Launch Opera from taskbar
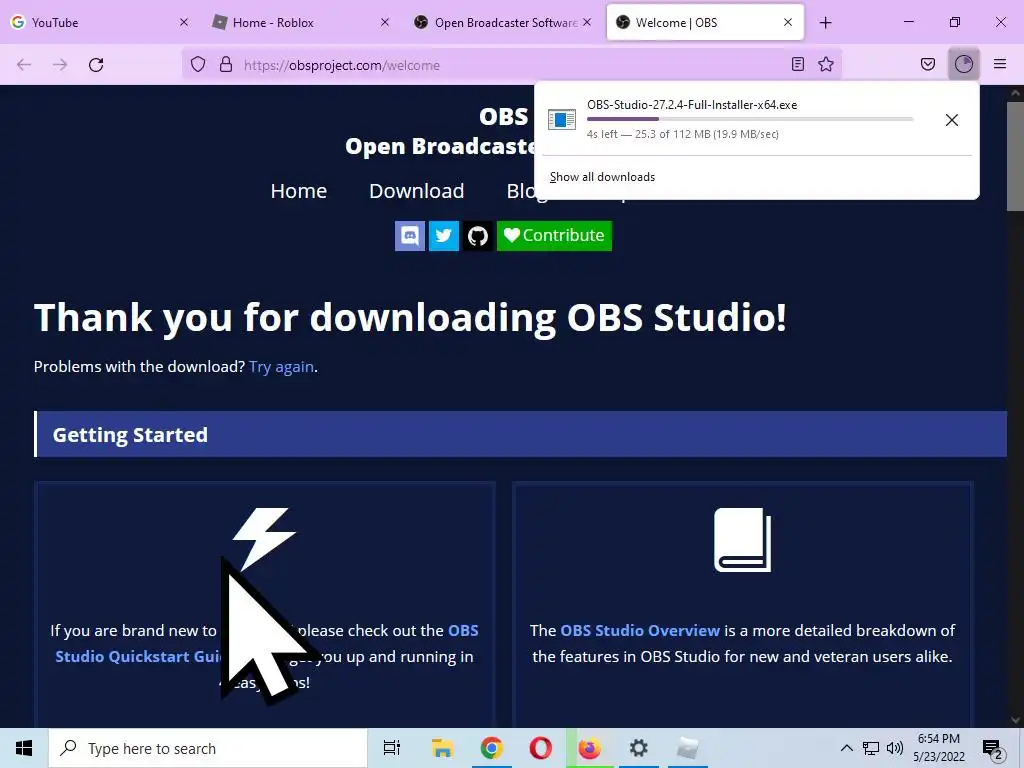The image size is (1024, 768). pyautogui.click(x=540, y=748)
